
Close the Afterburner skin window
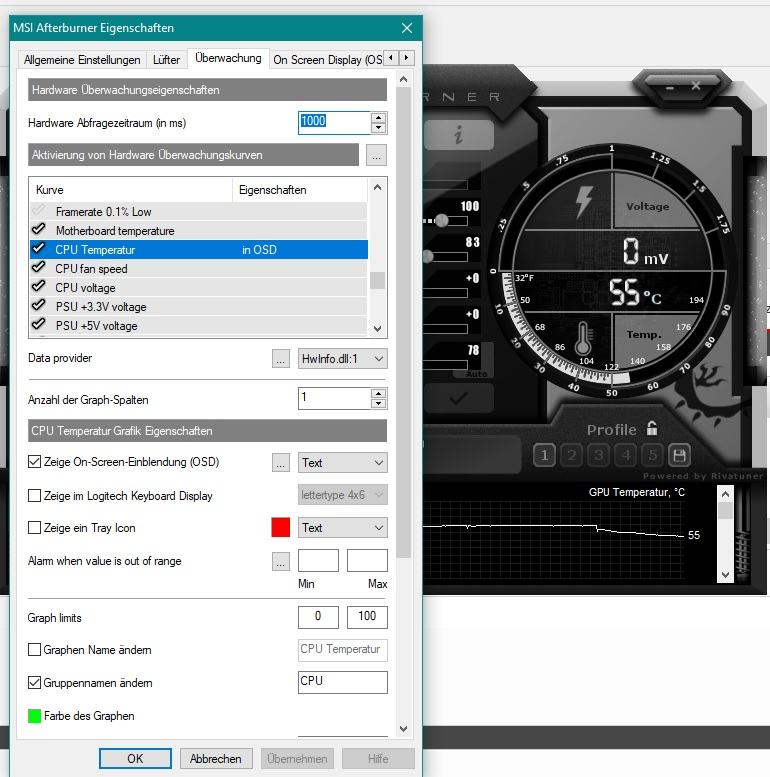point(696,86)
